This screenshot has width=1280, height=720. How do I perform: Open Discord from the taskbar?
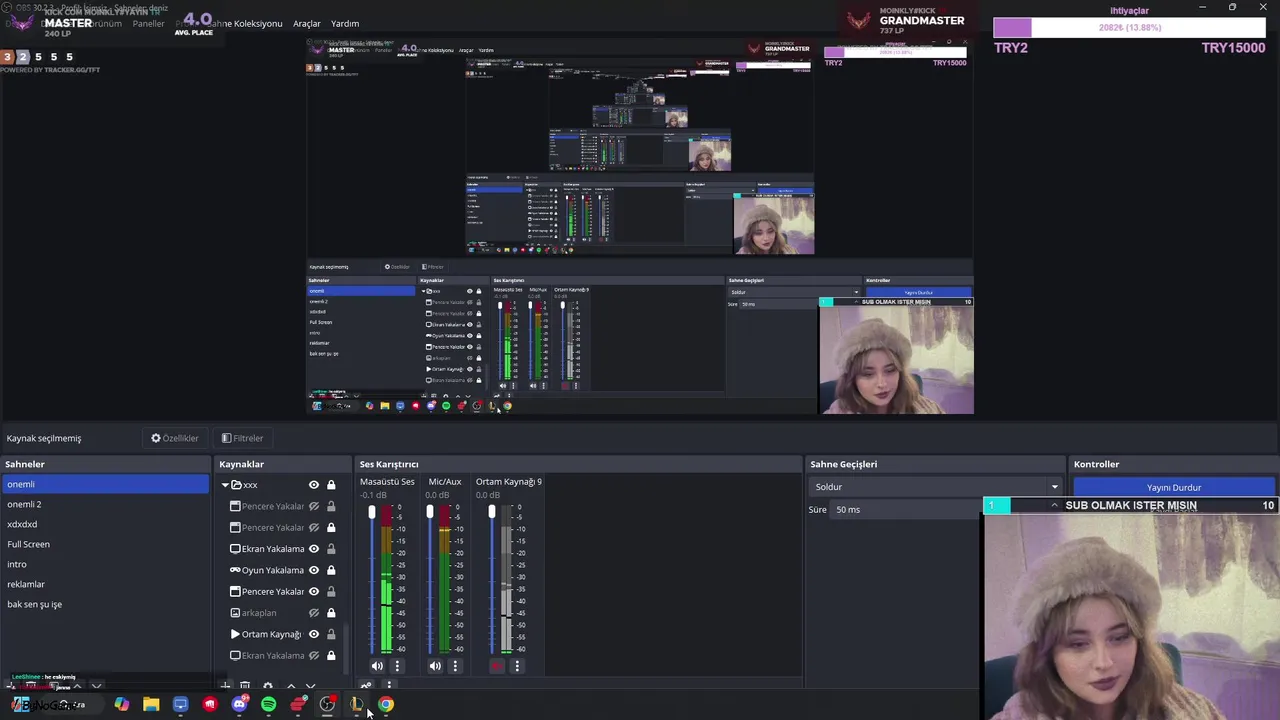239,705
